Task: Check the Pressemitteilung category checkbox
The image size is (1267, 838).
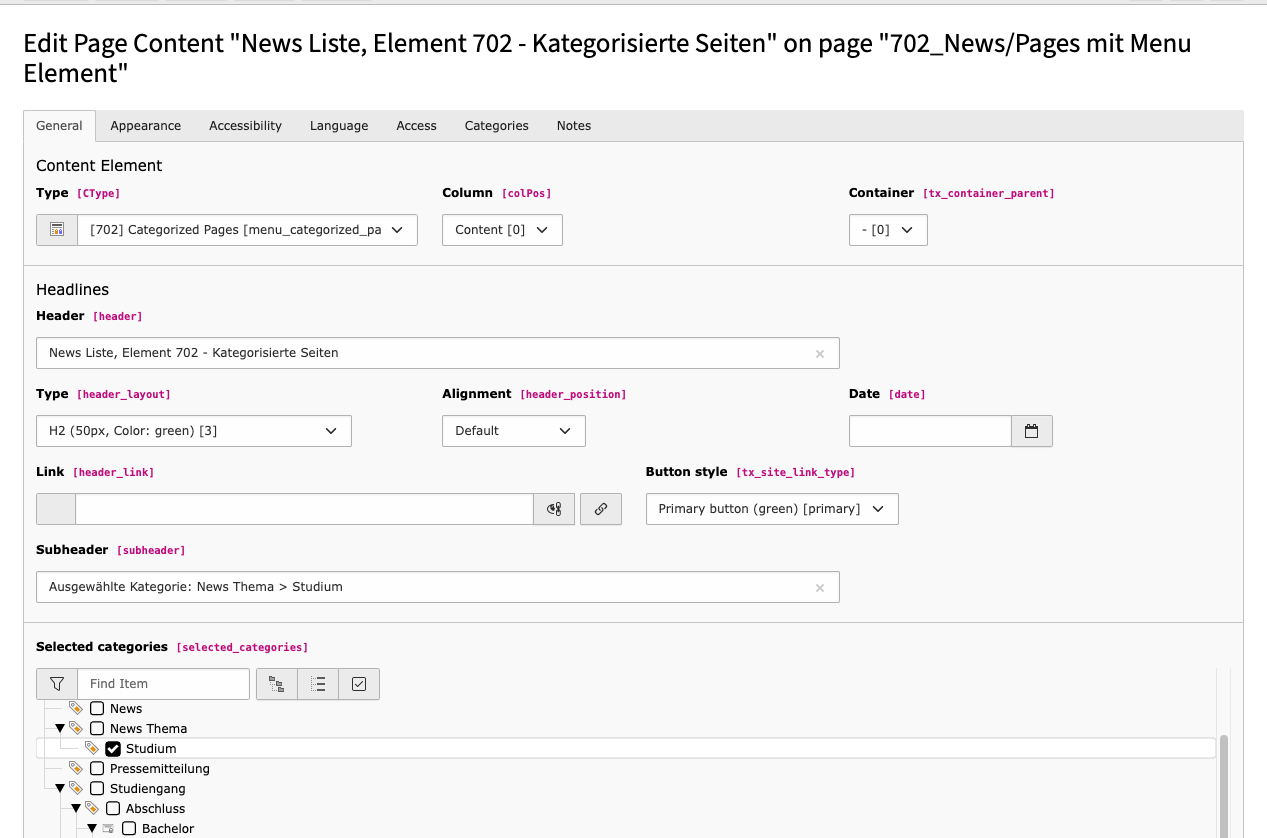Action: pyautogui.click(x=97, y=769)
